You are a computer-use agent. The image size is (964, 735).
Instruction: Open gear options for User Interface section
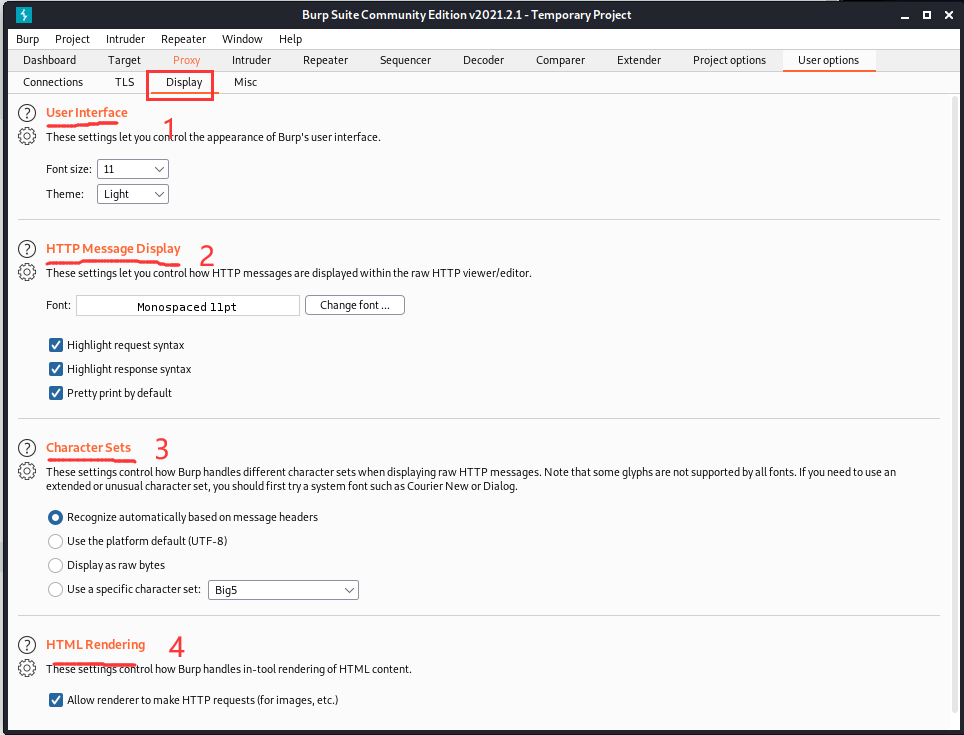point(26,136)
